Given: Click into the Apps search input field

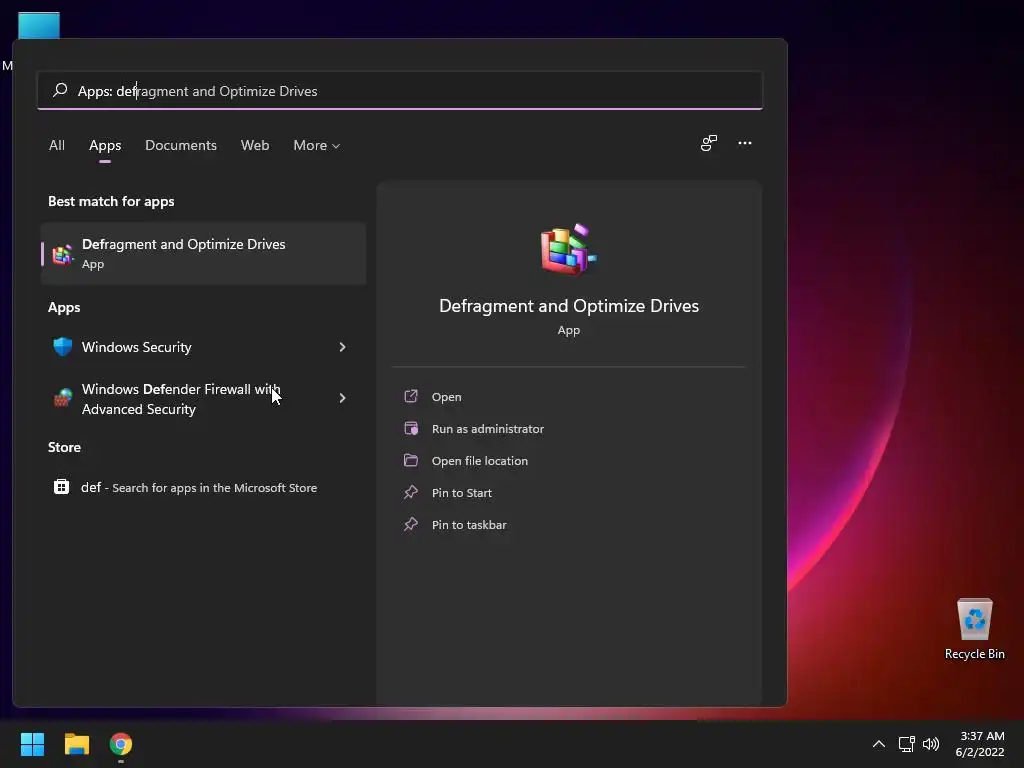Looking at the screenshot, I should click(400, 91).
